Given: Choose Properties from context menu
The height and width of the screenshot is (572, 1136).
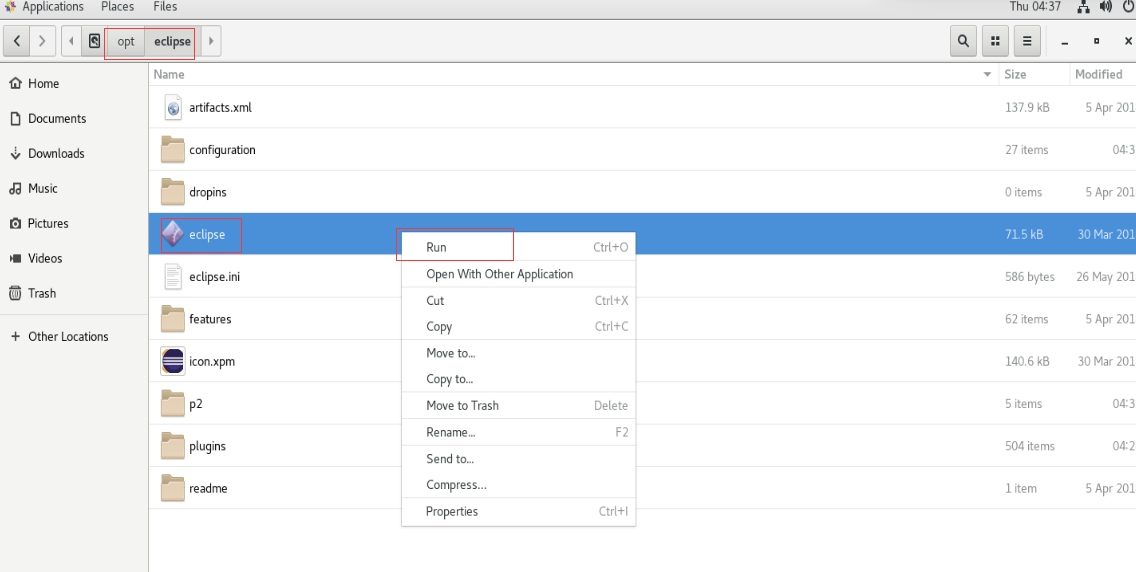Looking at the screenshot, I should (x=519, y=511).
